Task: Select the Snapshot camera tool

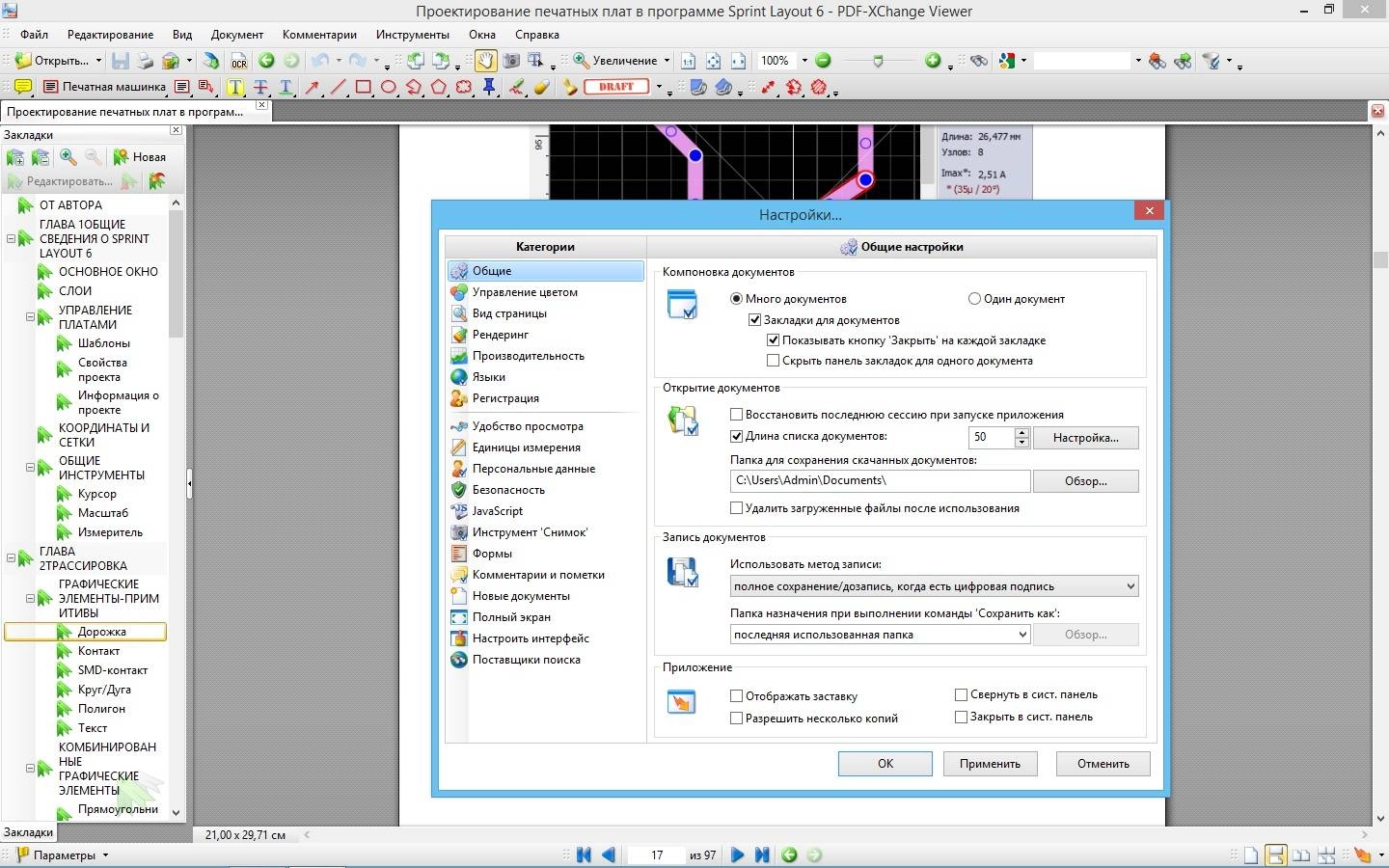Action: coord(511,61)
